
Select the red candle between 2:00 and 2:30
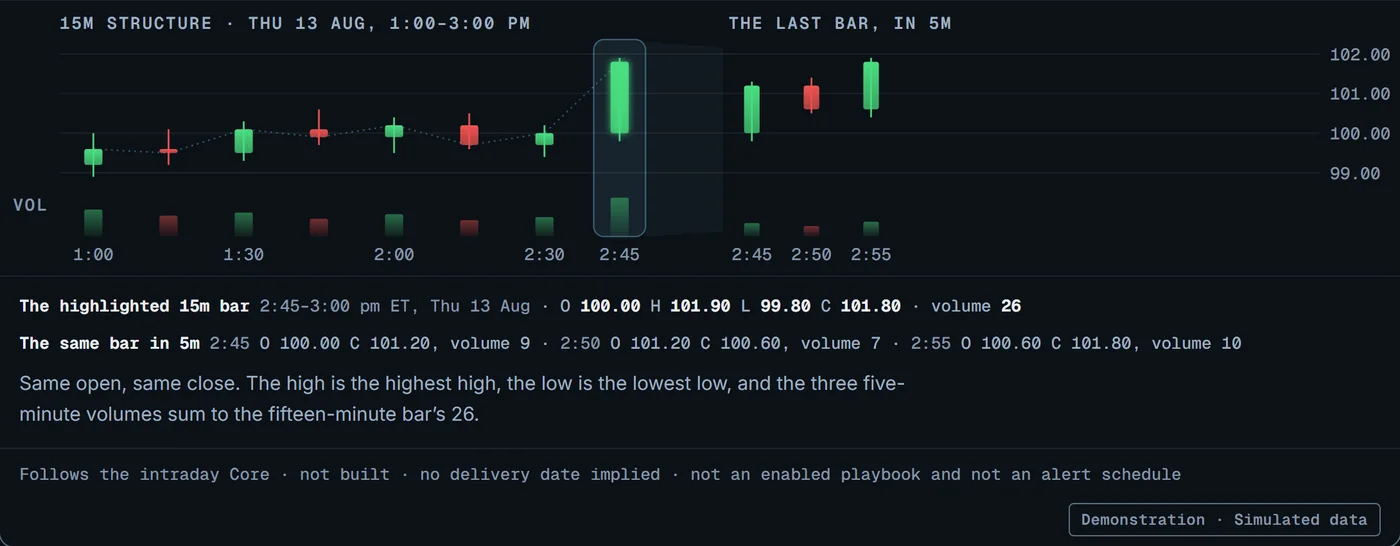469,134
